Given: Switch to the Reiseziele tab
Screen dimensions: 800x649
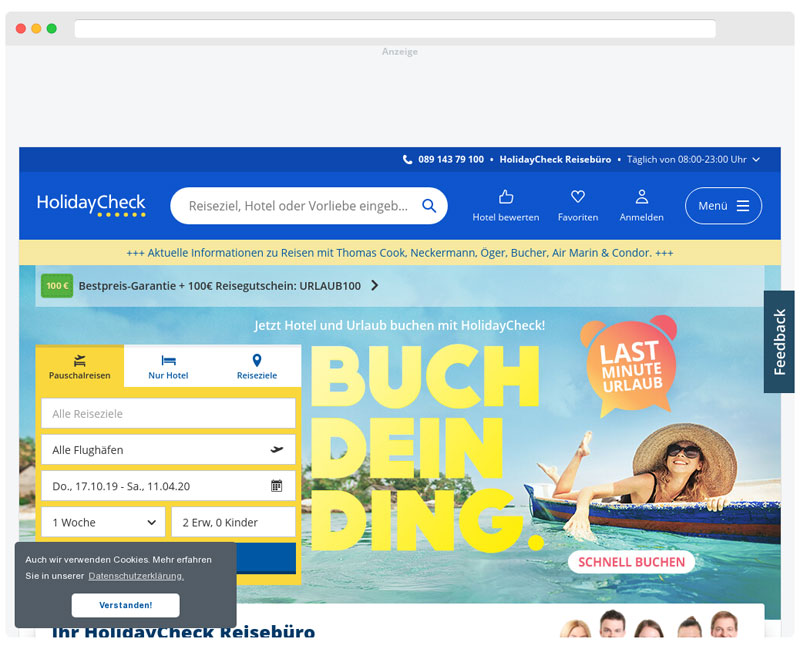Looking at the screenshot, I should 257,367.
